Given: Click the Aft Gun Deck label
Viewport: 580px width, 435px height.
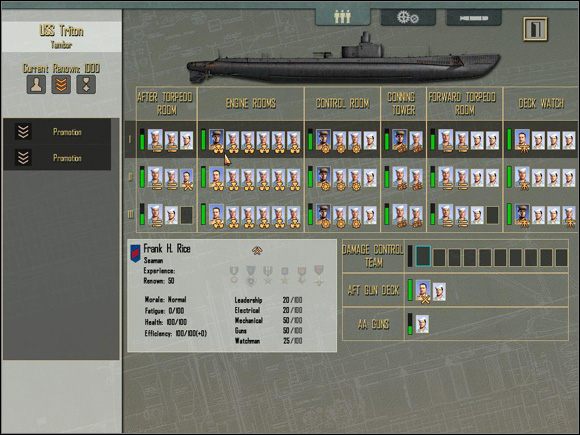Looking at the screenshot, I should 374,291.
